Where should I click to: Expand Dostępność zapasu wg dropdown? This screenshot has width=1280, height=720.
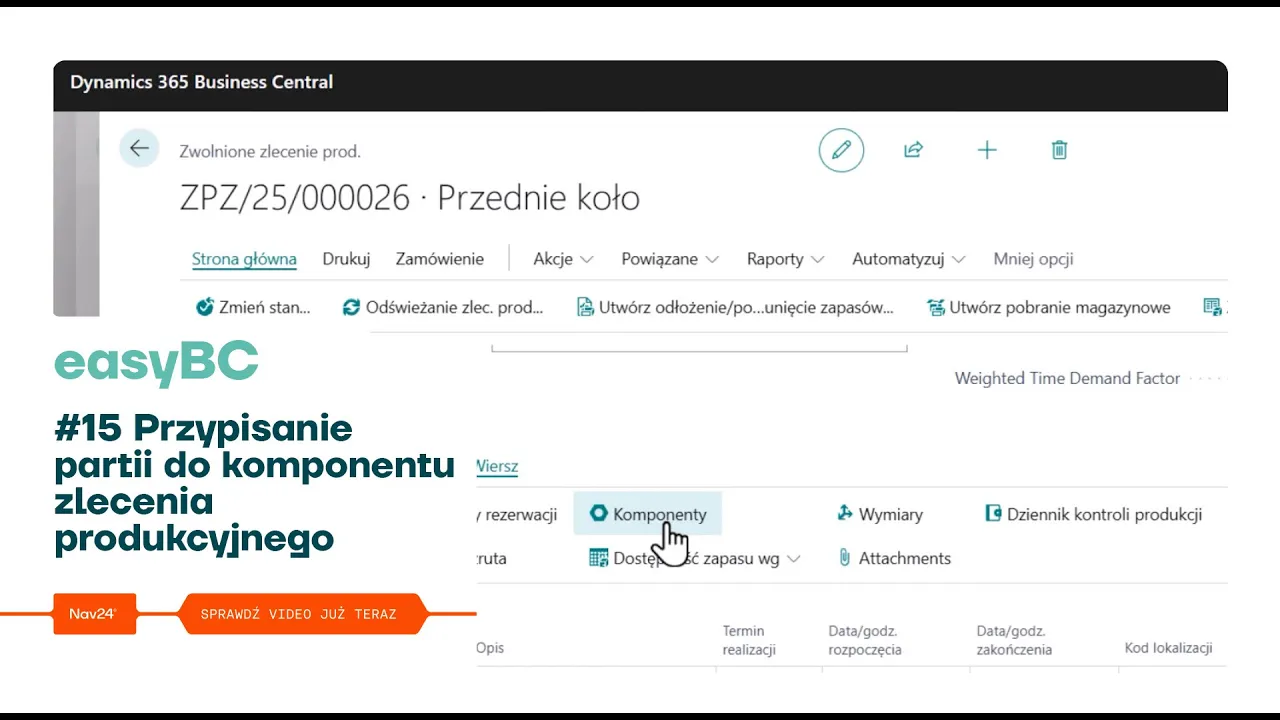(x=695, y=559)
